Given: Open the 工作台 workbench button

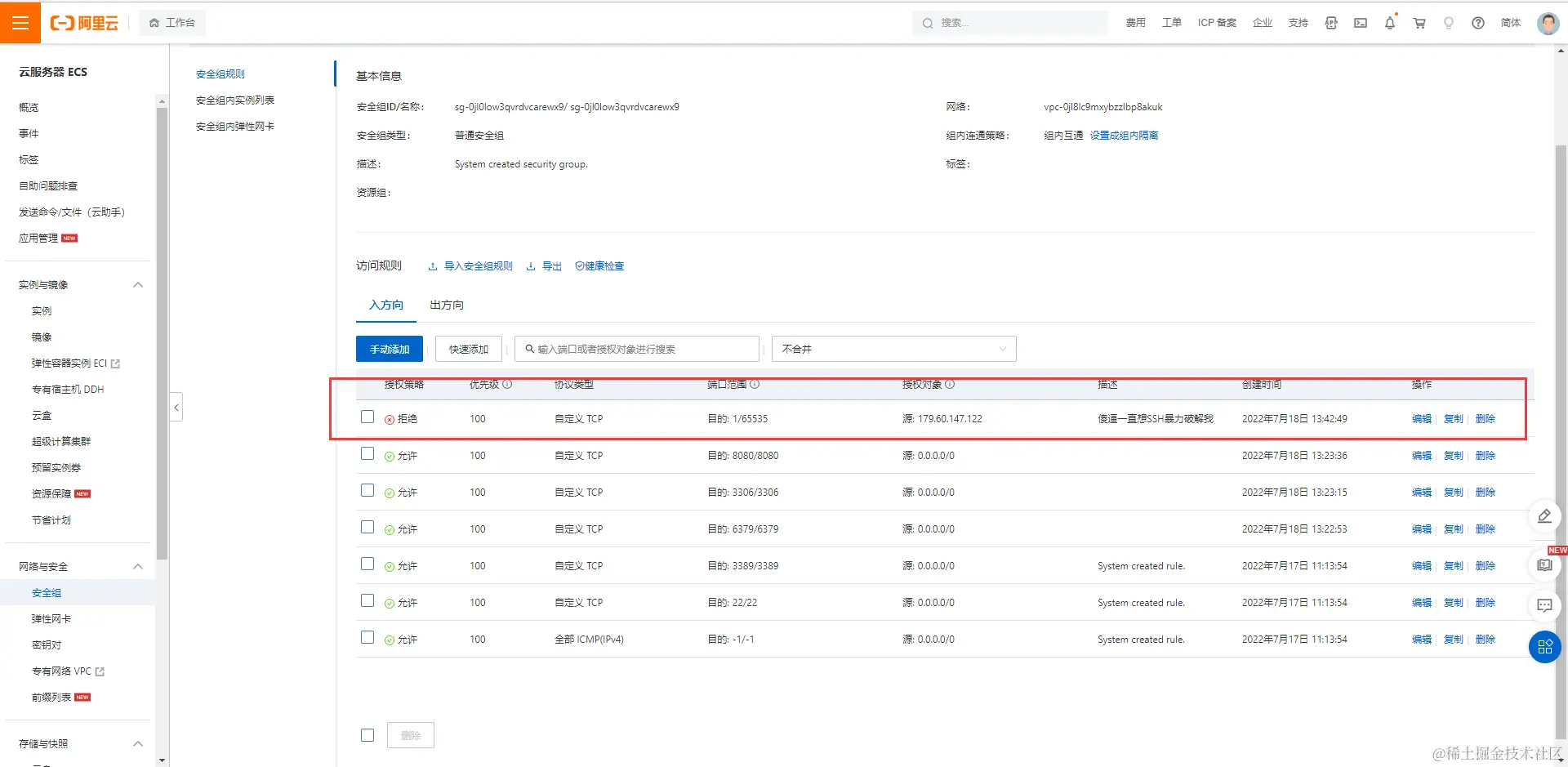Looking at the screenshot, I should click(x=172, y=23).
